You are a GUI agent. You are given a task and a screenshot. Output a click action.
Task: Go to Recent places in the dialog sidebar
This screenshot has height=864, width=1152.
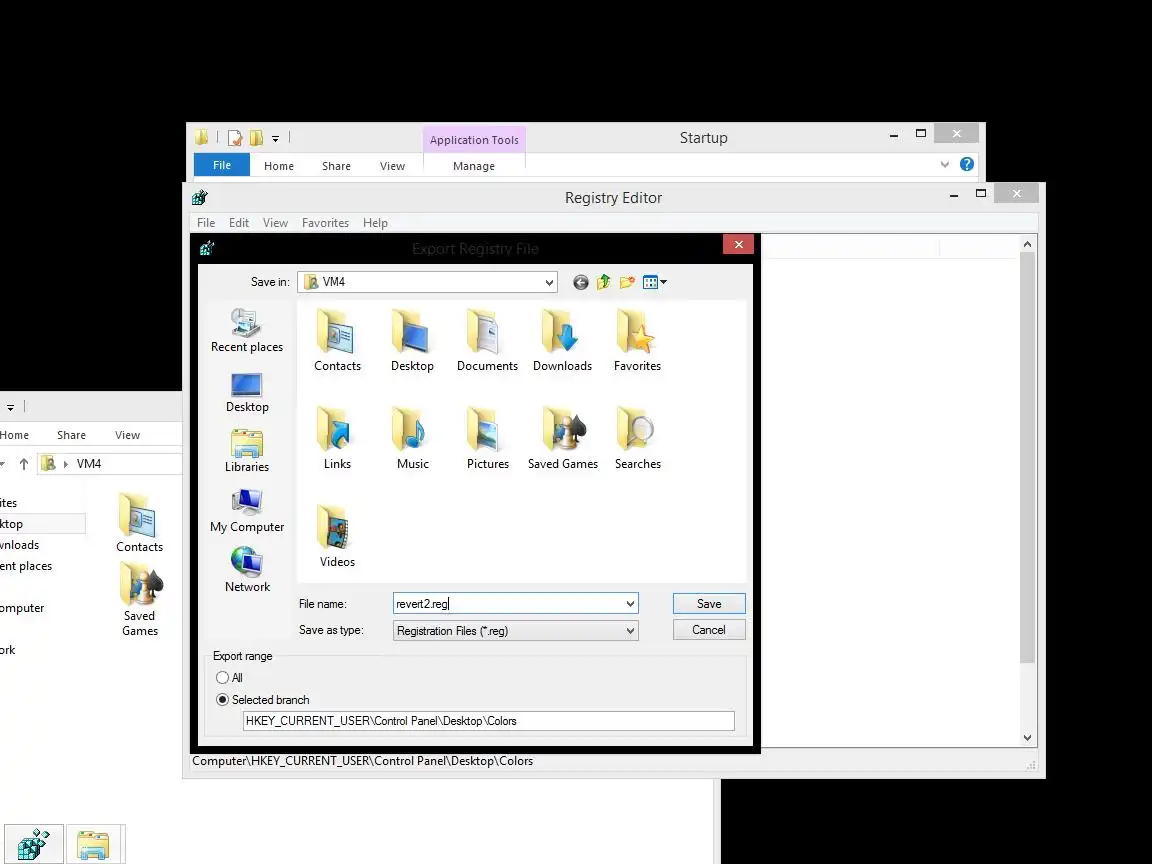[247, 331]
